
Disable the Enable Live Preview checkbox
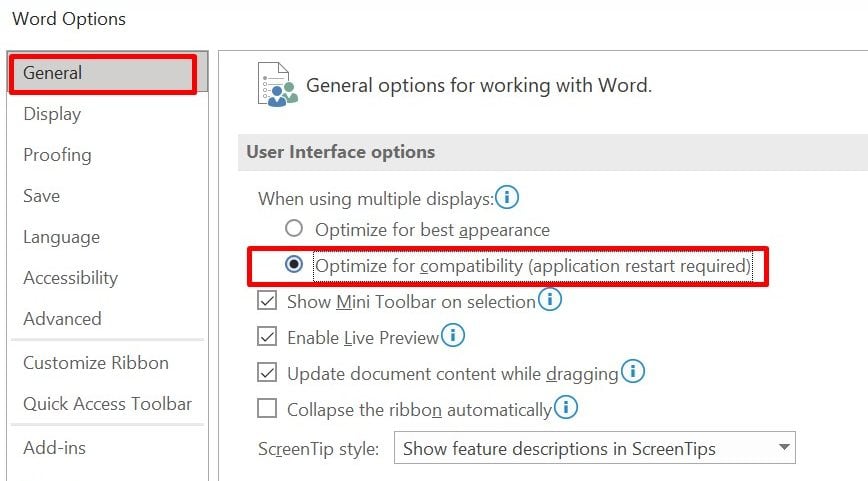[x=267, y=337]
